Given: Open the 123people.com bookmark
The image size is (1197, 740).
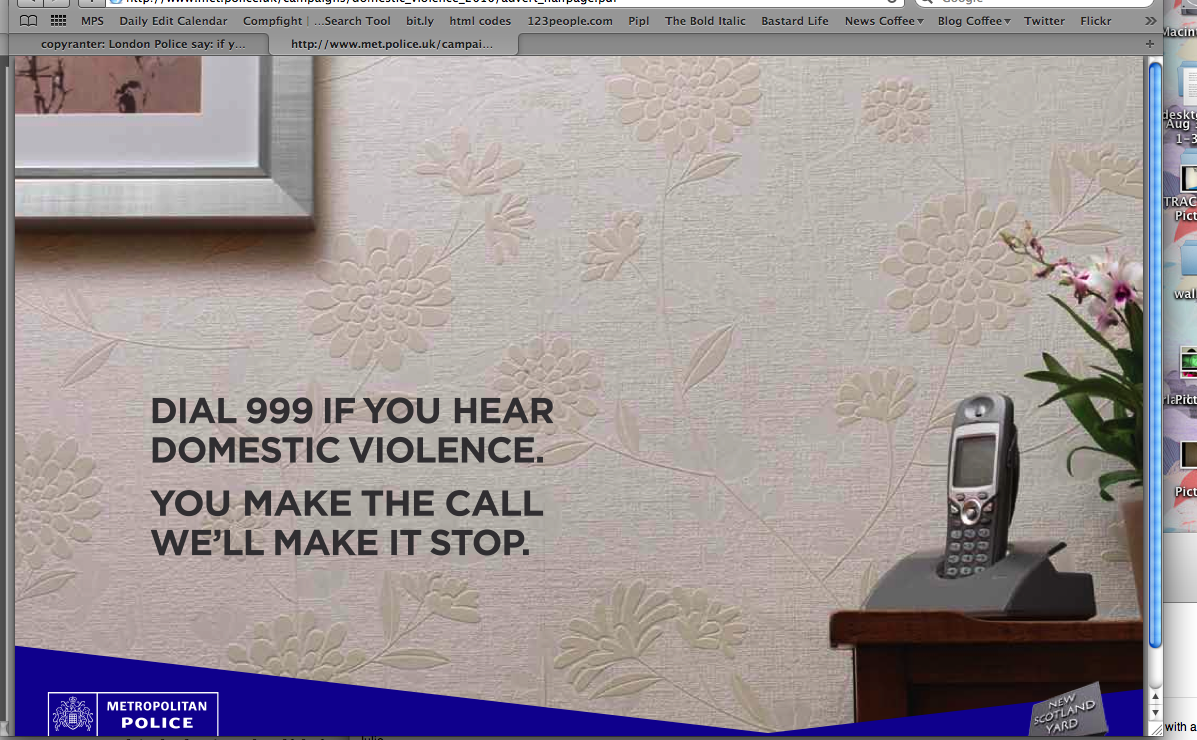Looking at the screenshot, I should tap(569, 21).
